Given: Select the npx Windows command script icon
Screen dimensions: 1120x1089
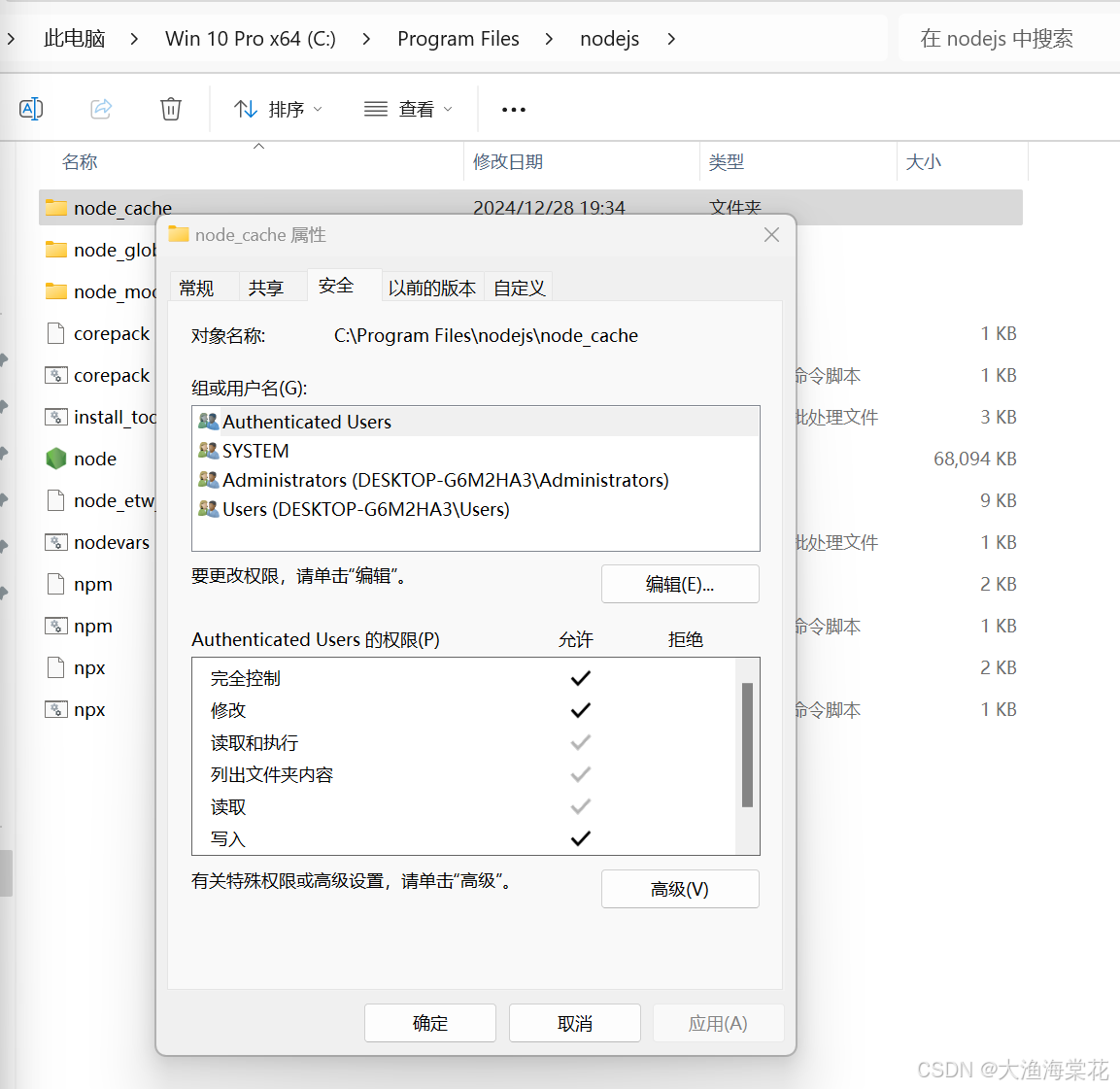Looking at the screenshot, I should [x=55, y=709].
